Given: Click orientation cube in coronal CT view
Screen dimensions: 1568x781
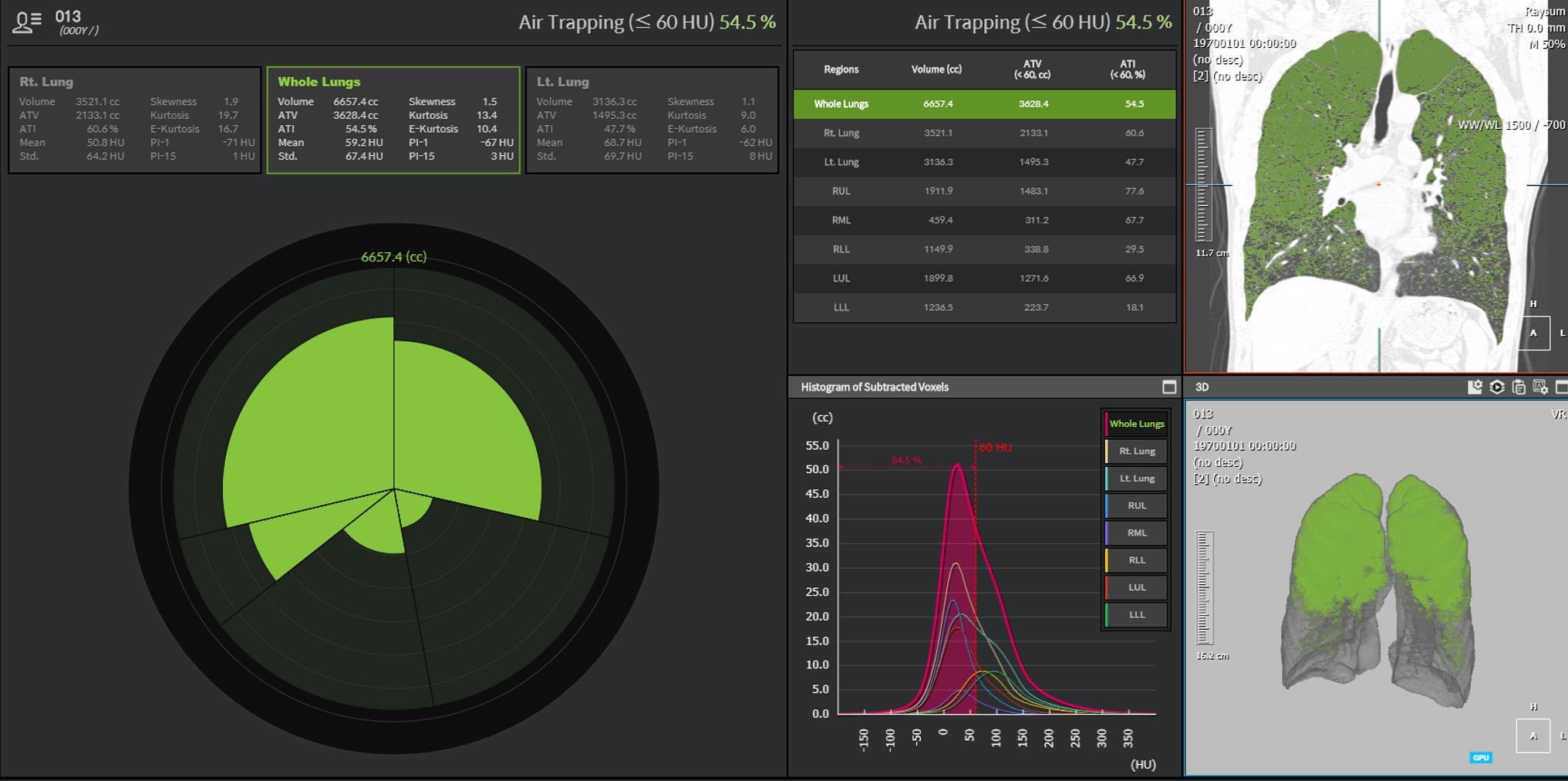Looking at the screenshot, I should tap(1533, 333).
